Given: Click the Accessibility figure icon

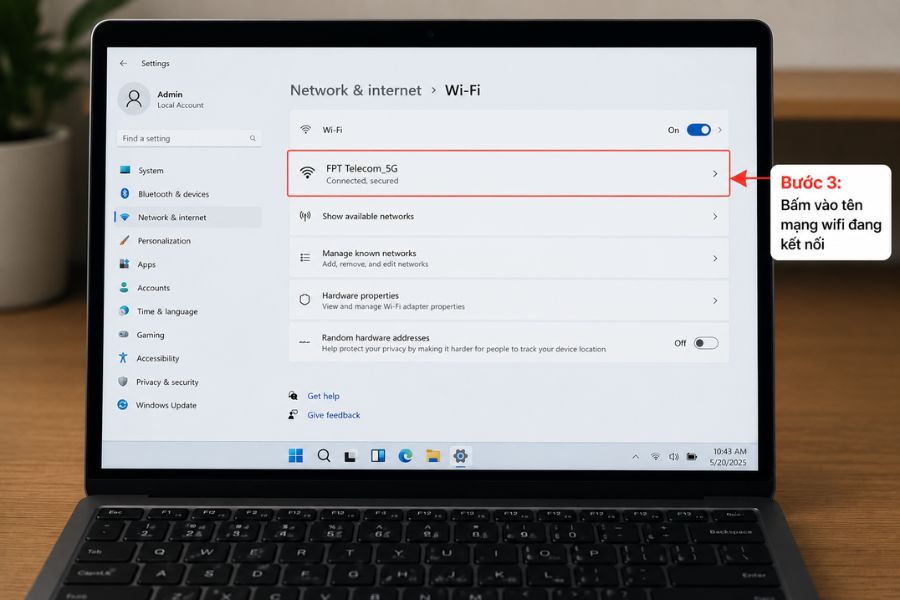Looking at the screenshot, I should tap(123, 358).
